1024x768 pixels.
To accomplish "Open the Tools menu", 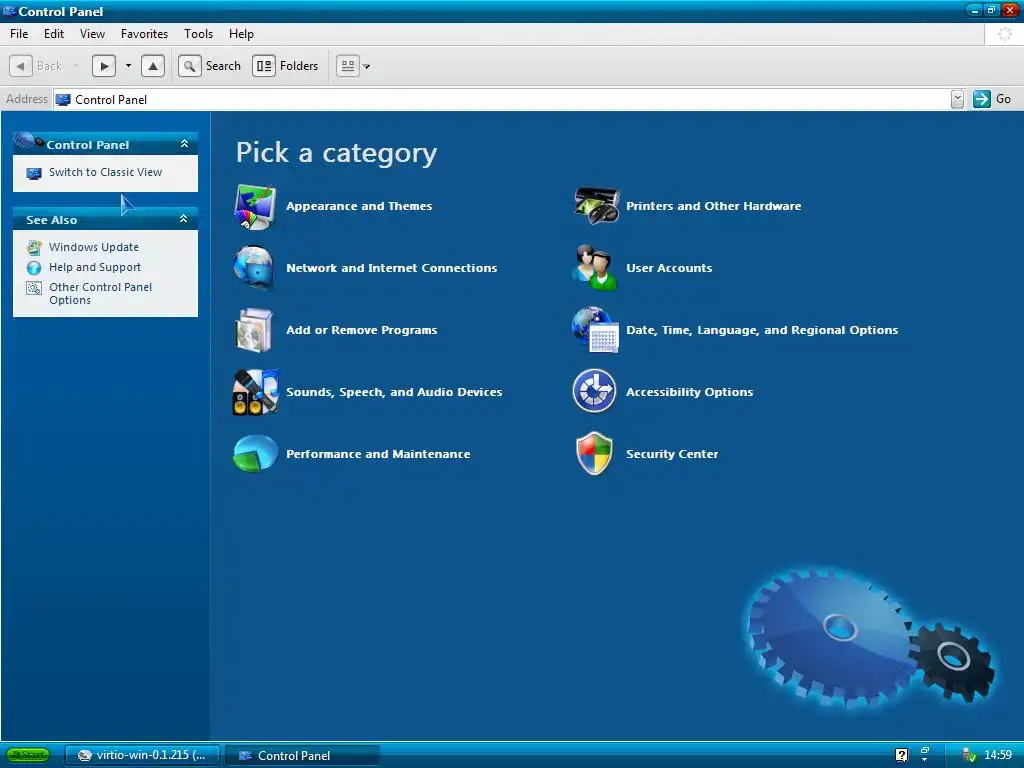I will click(199, 34).
